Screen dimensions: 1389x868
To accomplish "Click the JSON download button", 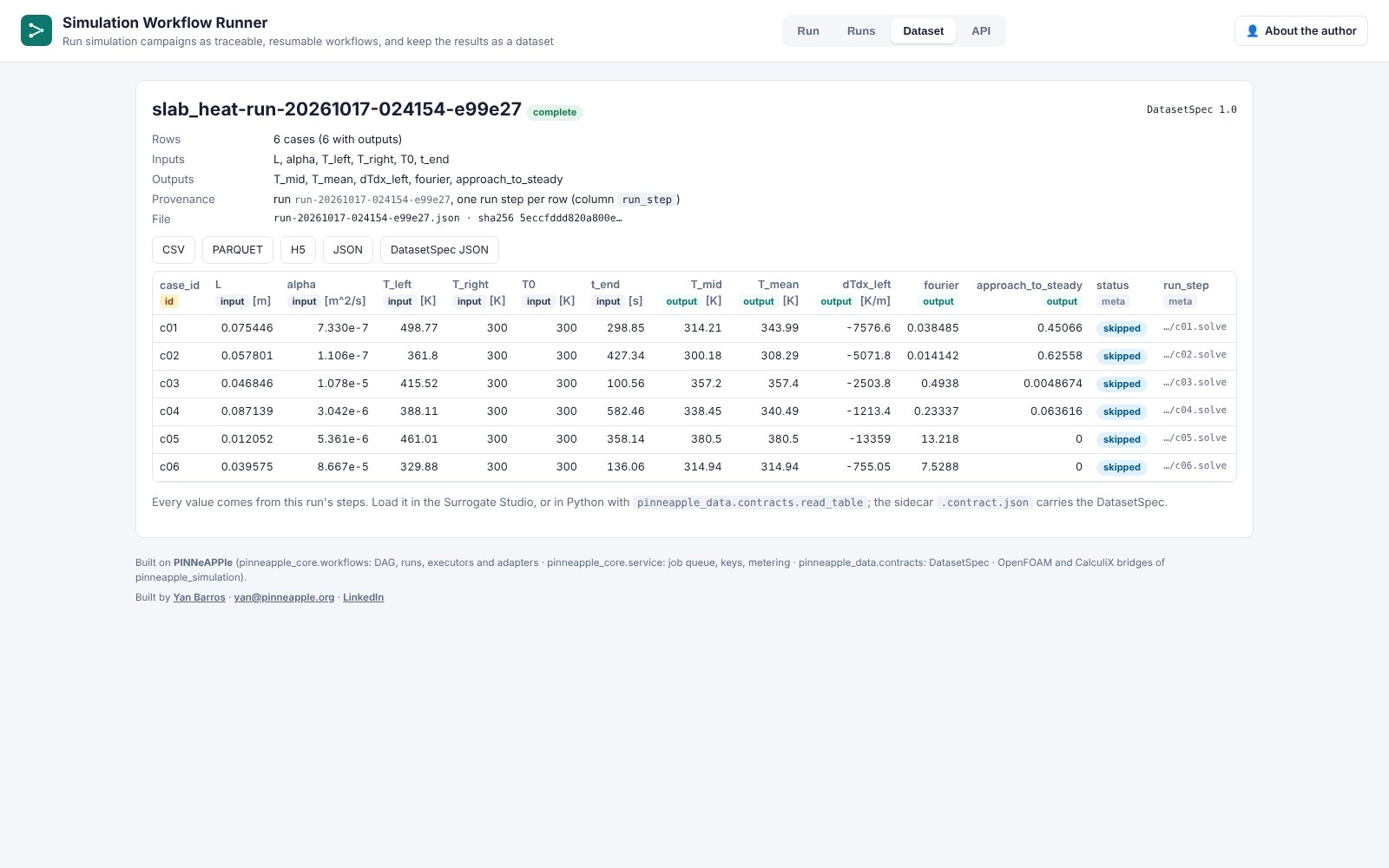I will (348, 250).
